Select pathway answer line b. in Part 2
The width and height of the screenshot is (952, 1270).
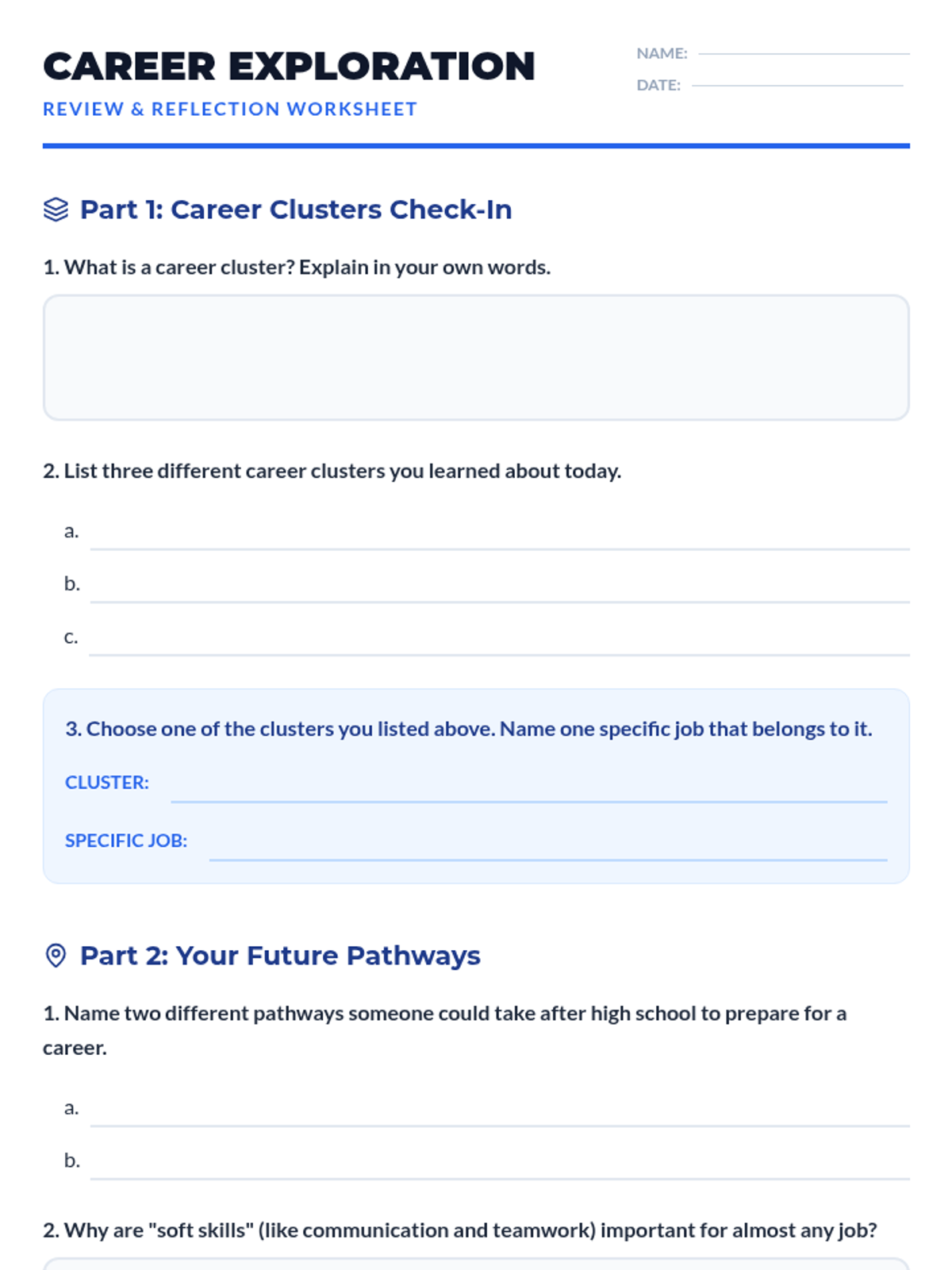pos(500,1170)
